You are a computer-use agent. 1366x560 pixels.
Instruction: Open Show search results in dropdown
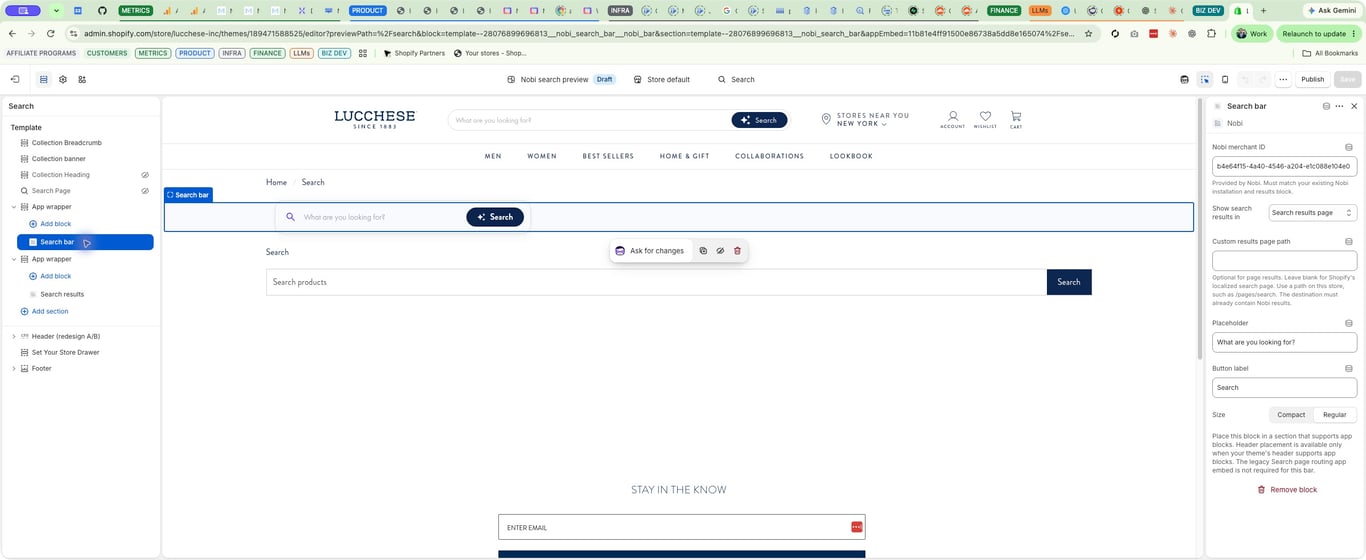click(1312, 213)
